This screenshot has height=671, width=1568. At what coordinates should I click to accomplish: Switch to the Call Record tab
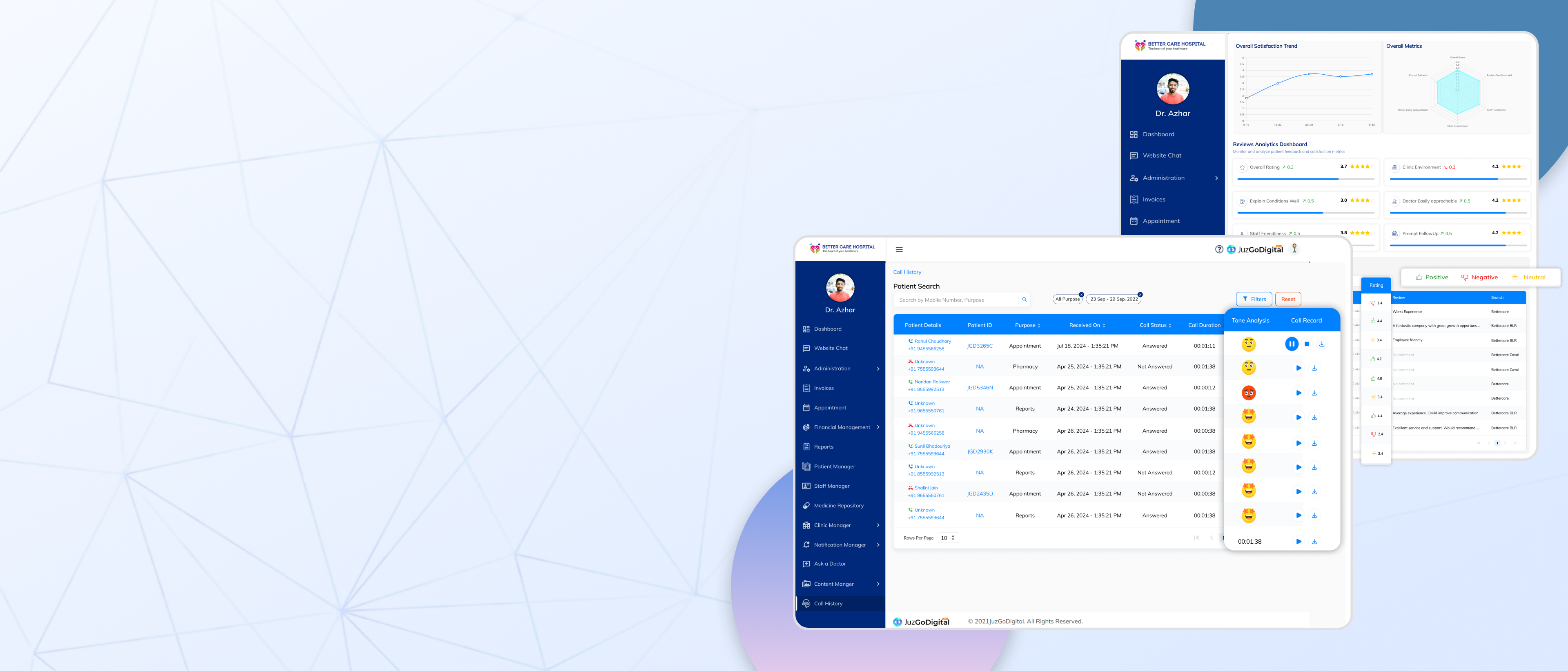(x=1306, y=320)
